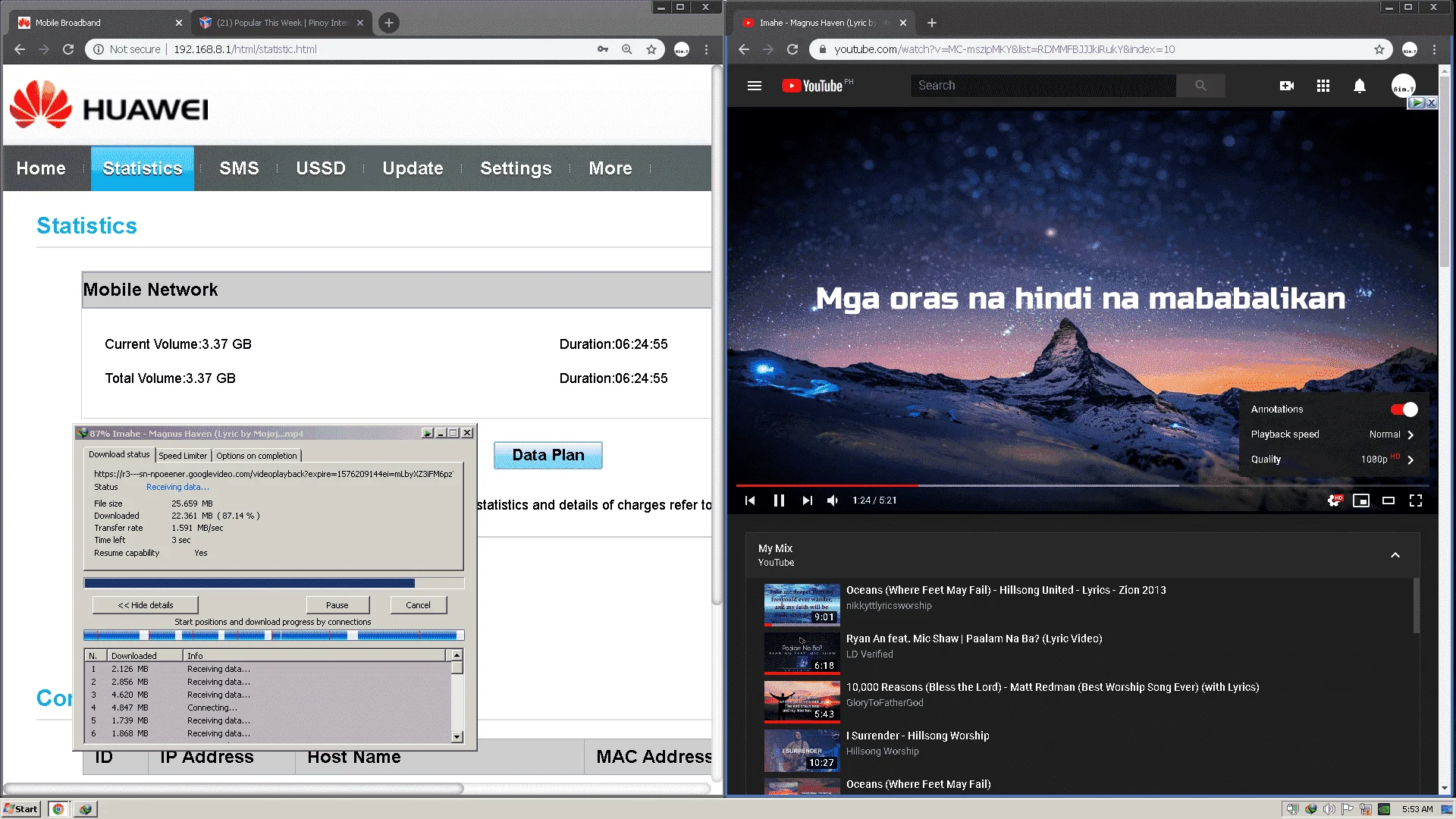Image resolution: width=1456 pixels, height=819 pixels.
Task: Open the YouTube account avatar
Action: 1404,86
